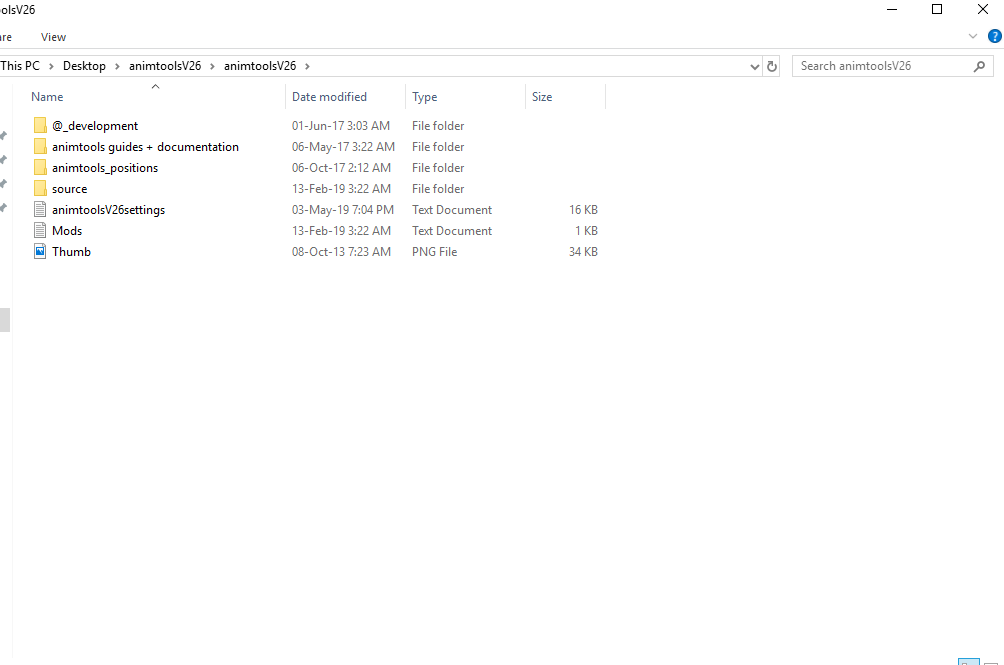Select the animtoolsV26settings text document icon
Screen dimensions: 1004x665
click(40, 210)
